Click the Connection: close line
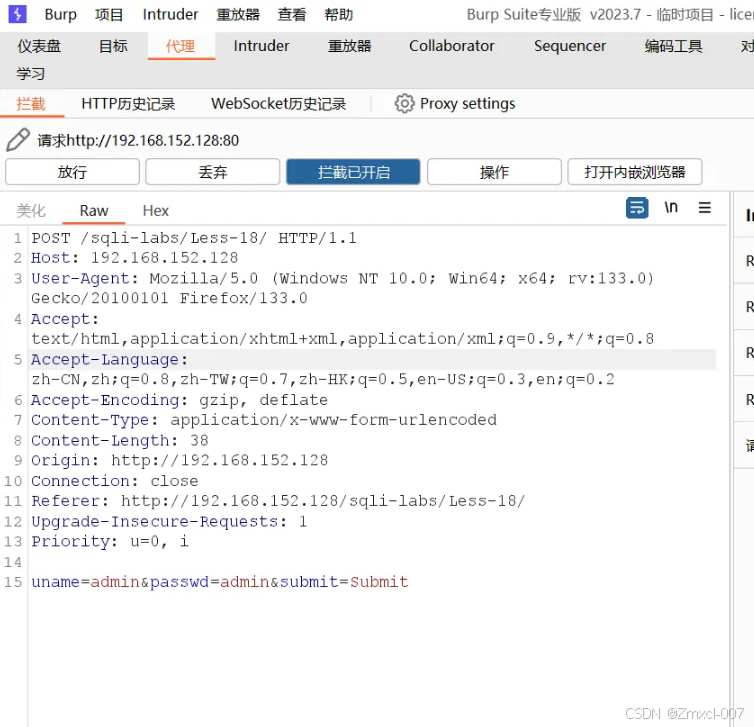754x727 pixels. point(114,481)
